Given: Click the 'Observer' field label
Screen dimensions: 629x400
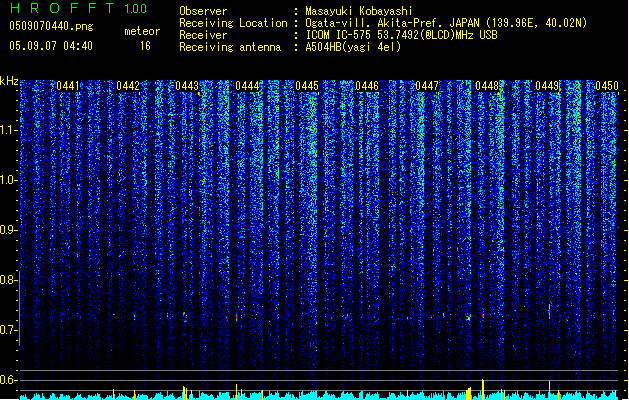Looking at the screenshot, I should coord(203,11).
